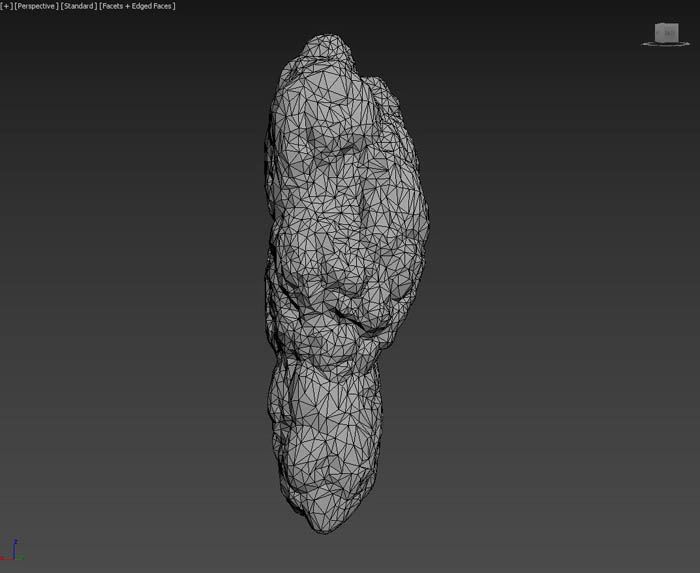
Task: Click the ViewCube in the viewport corner
Action: click(x=667, y=33)
